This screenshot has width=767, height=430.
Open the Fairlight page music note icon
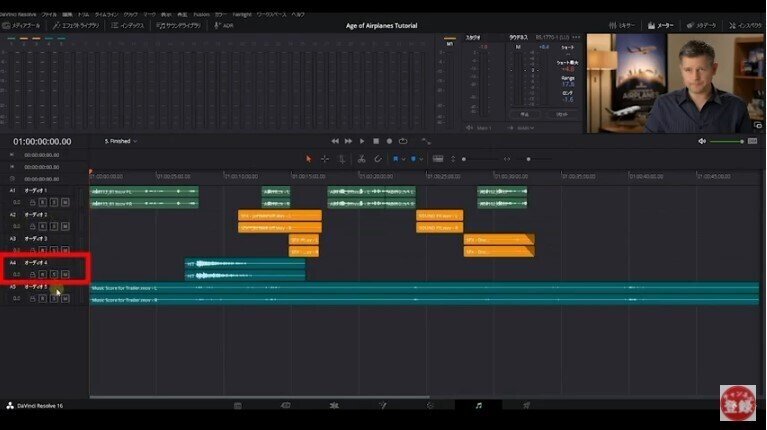tap(478, 406)
